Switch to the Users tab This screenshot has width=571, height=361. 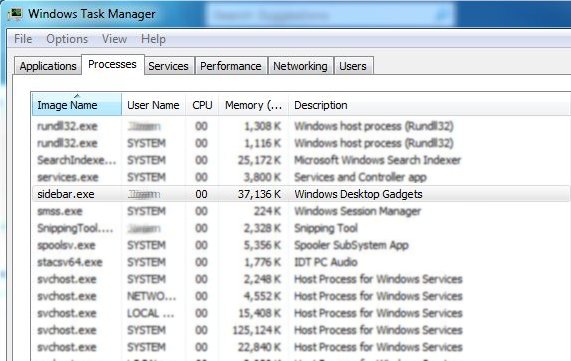pos(353,66)
